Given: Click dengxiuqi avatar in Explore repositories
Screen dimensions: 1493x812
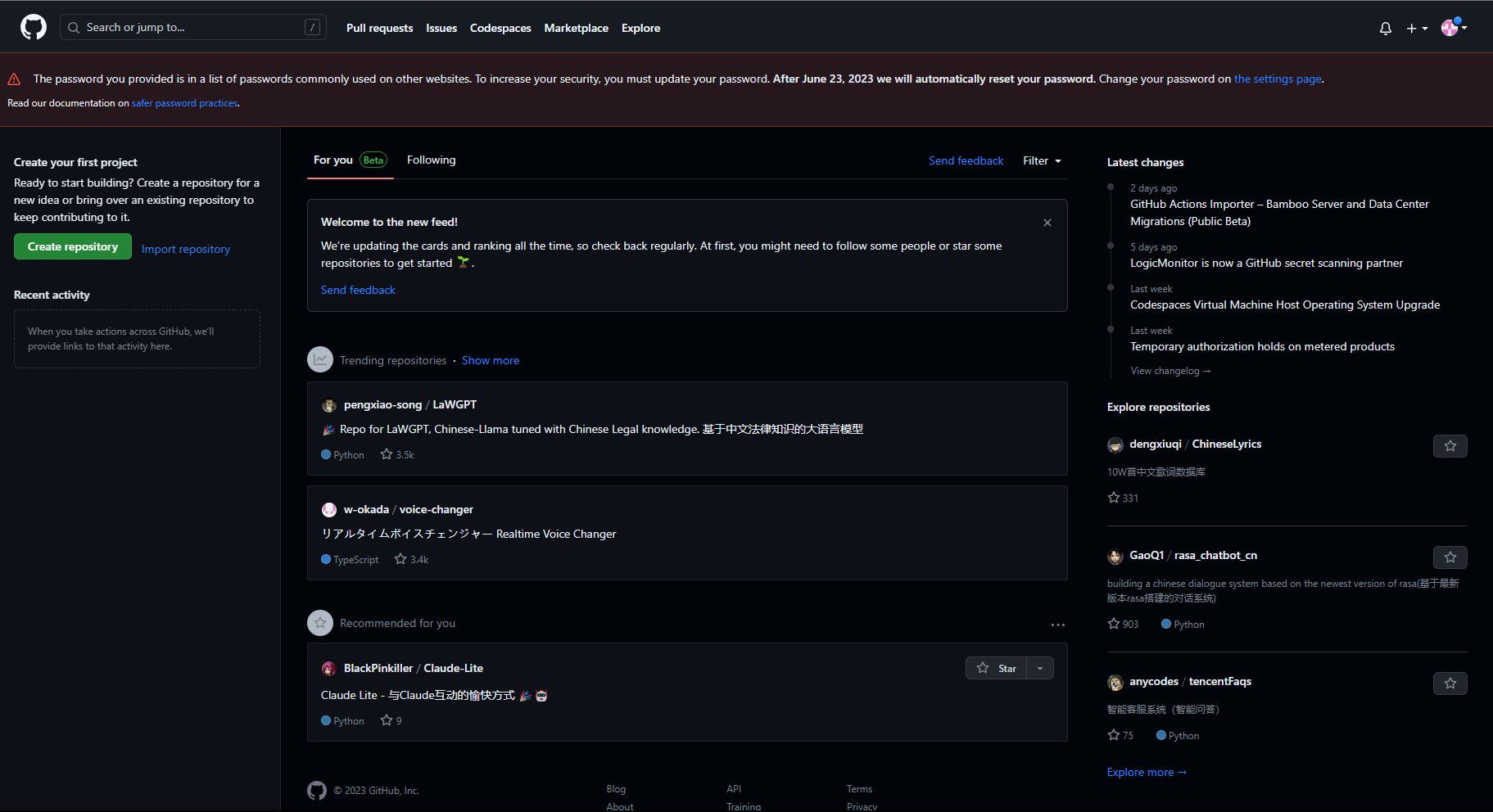Looking at the screenshot, I should (1115, 445).
